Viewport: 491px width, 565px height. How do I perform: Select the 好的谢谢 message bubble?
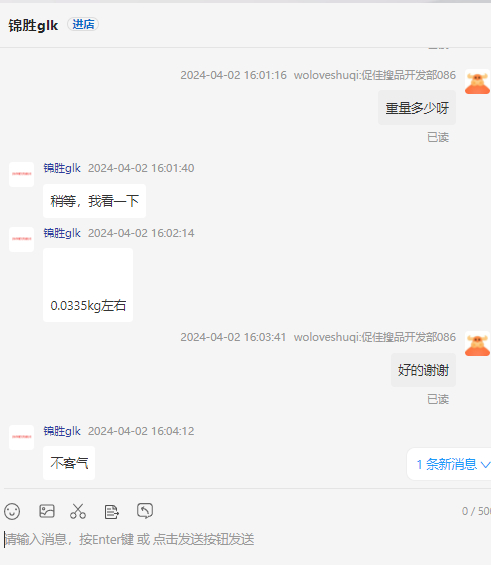(x=423, y=370)
